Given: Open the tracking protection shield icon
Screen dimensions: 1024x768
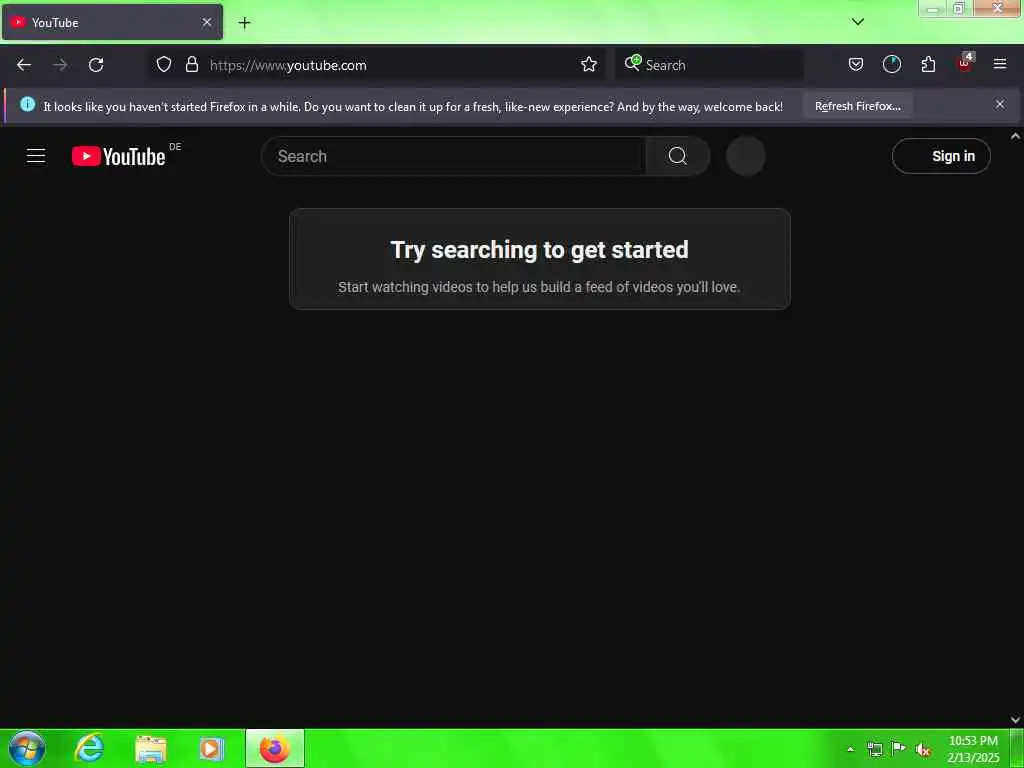Looking at the screenshot, I should [164, 65].
